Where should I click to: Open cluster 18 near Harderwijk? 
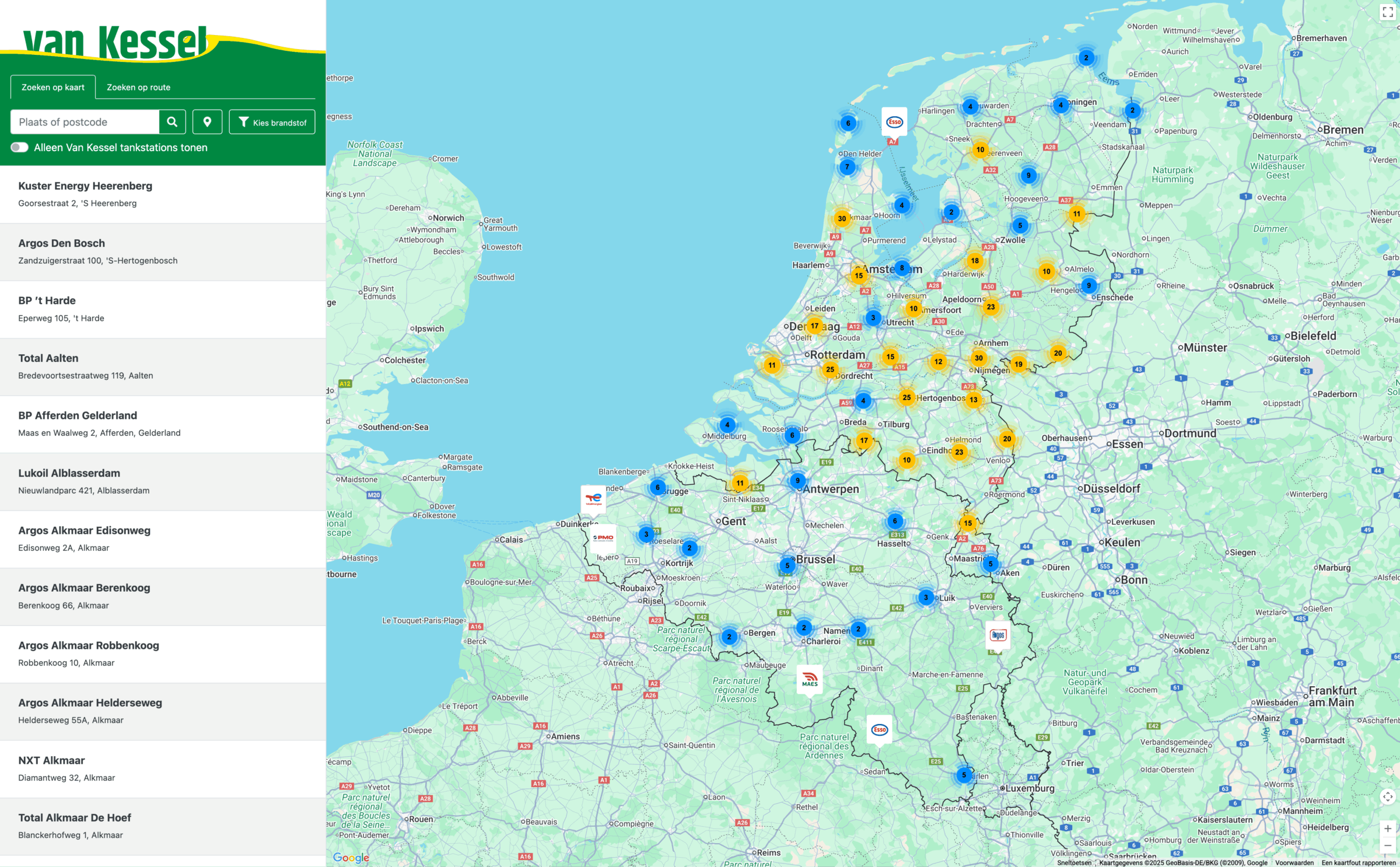click(975, 261)
